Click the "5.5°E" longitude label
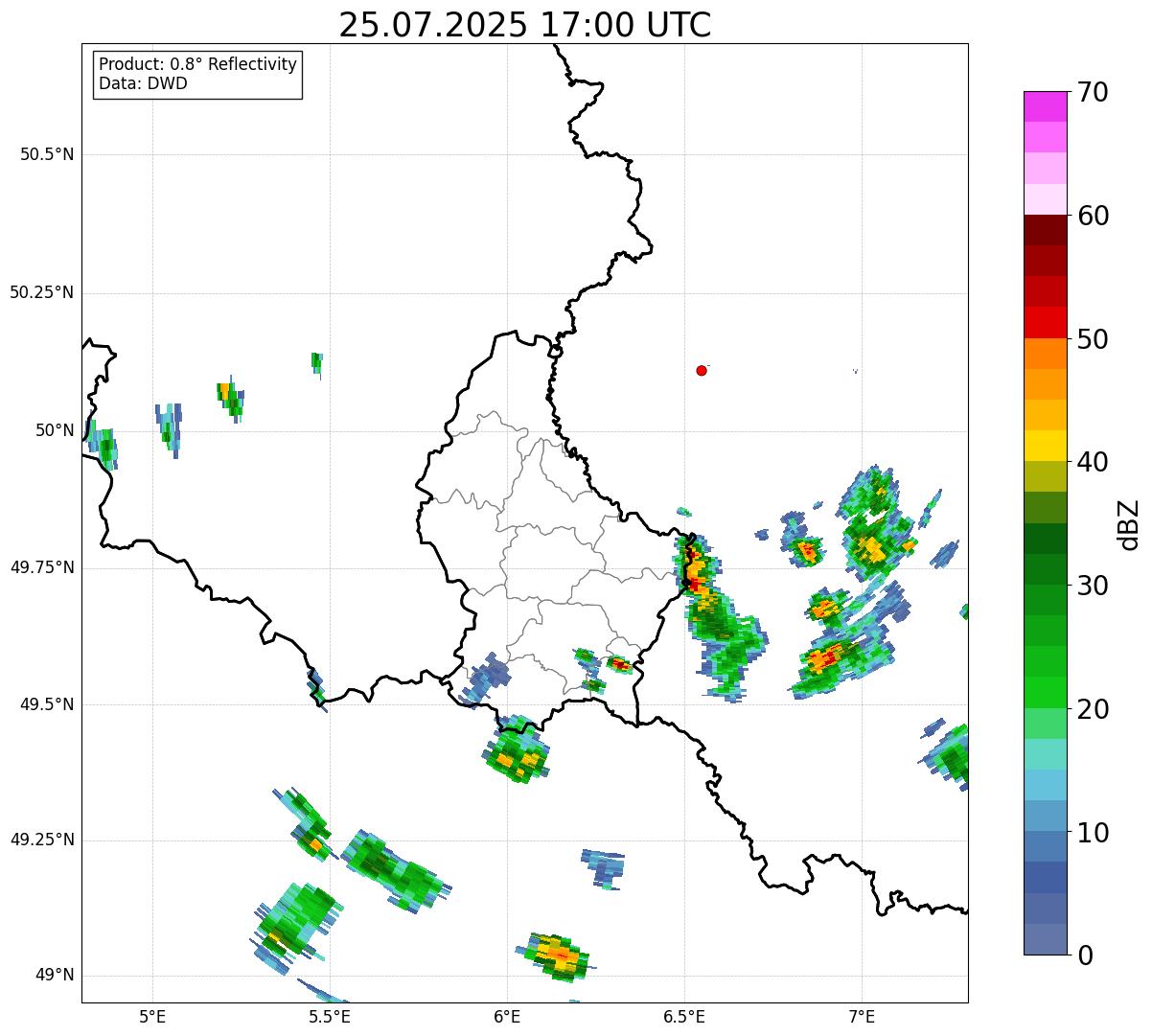 [x=330, y=1016]
